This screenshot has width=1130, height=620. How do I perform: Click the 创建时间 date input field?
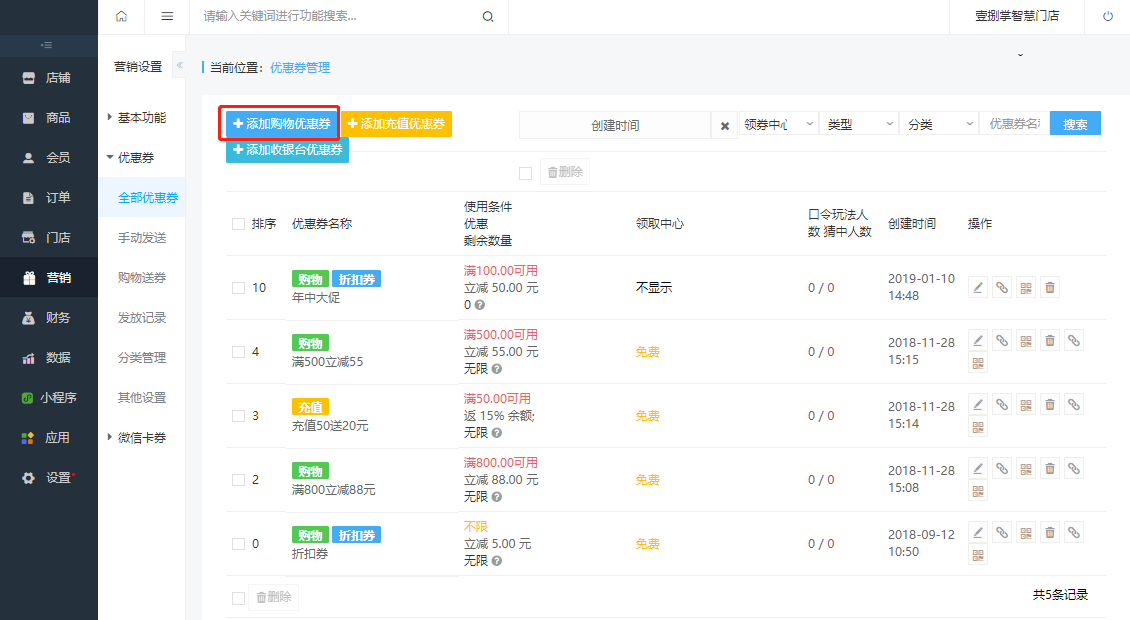[615, 125]
